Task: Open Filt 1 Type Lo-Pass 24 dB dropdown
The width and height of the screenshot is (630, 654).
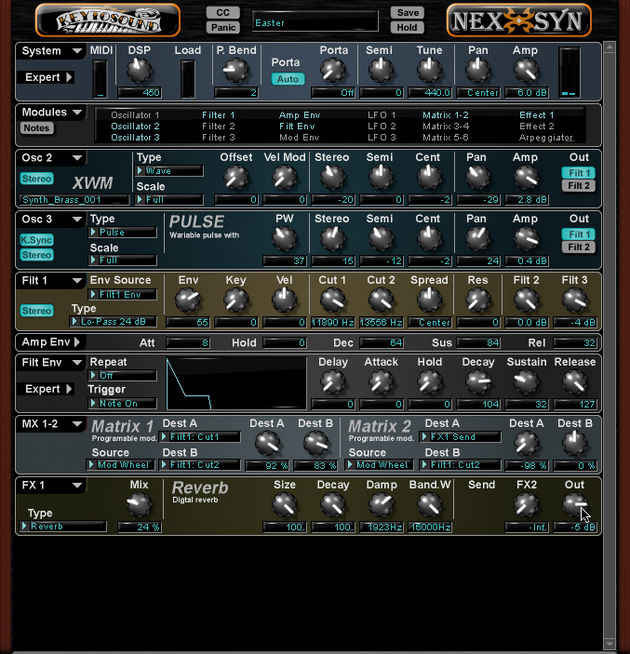Action: point(113,322)
